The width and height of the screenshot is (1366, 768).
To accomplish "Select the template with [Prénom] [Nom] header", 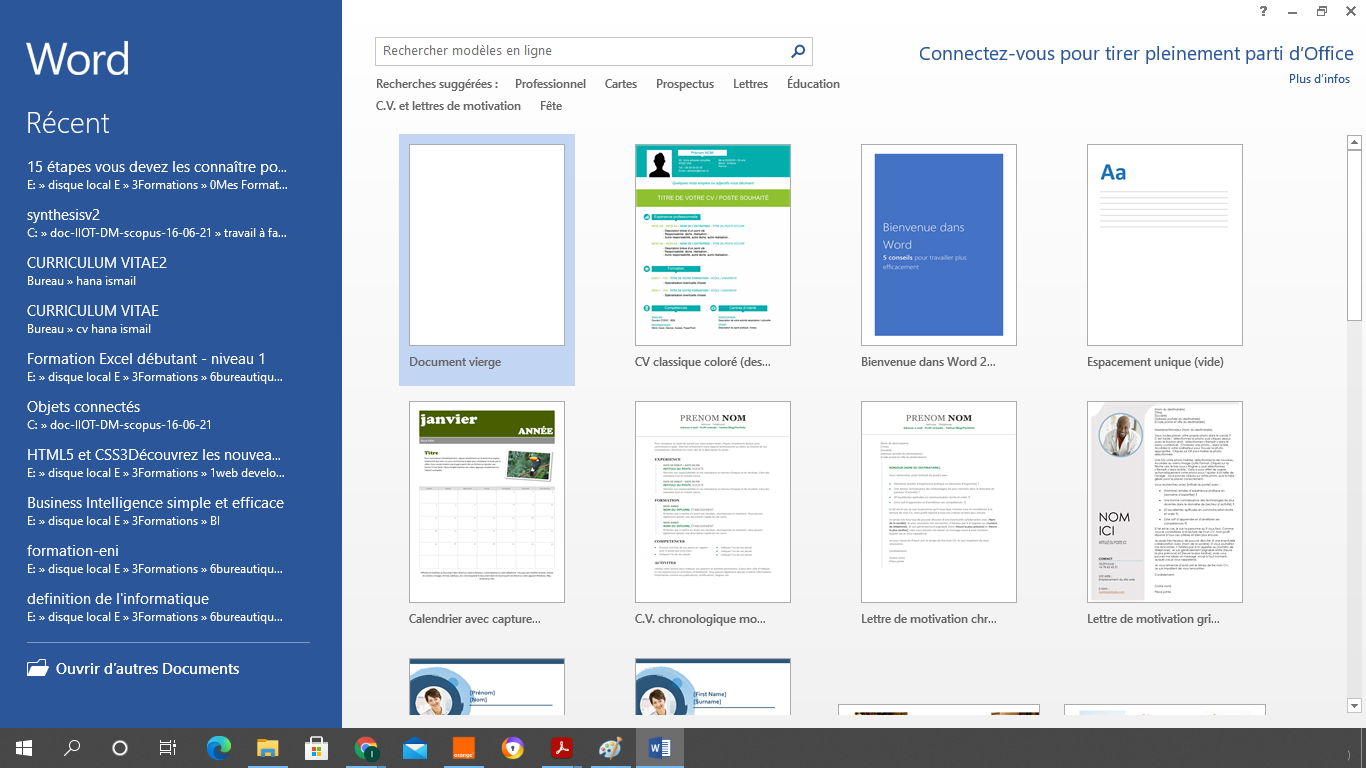I will (x=487, y=686).
